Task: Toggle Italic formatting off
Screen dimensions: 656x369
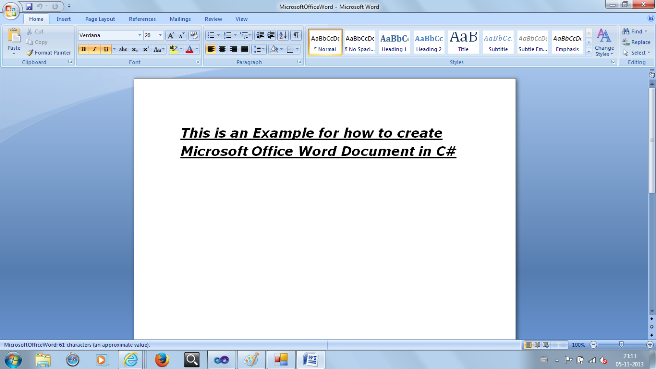Action: (x=95, y=49)
